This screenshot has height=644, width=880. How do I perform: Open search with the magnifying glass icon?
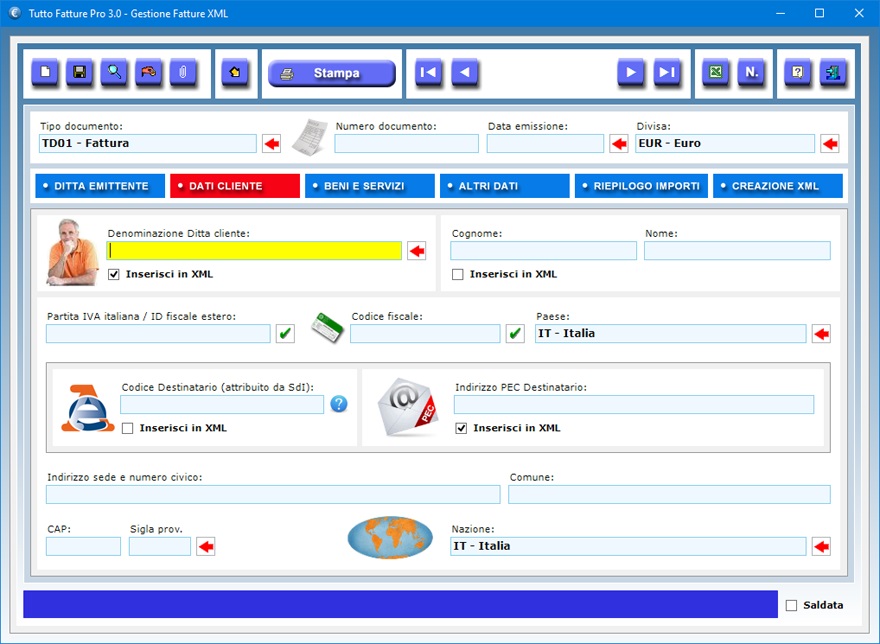[114, 73]
